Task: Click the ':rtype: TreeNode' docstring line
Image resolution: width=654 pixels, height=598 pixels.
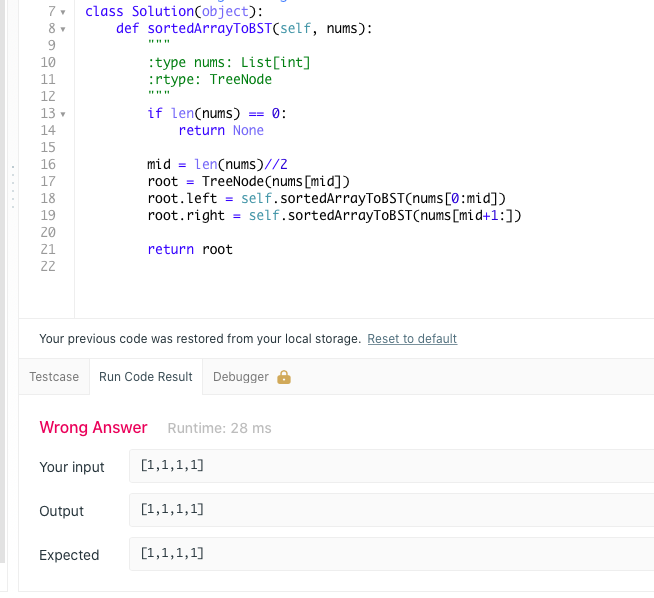Action: pyautogui.click(x=210, y=79)
